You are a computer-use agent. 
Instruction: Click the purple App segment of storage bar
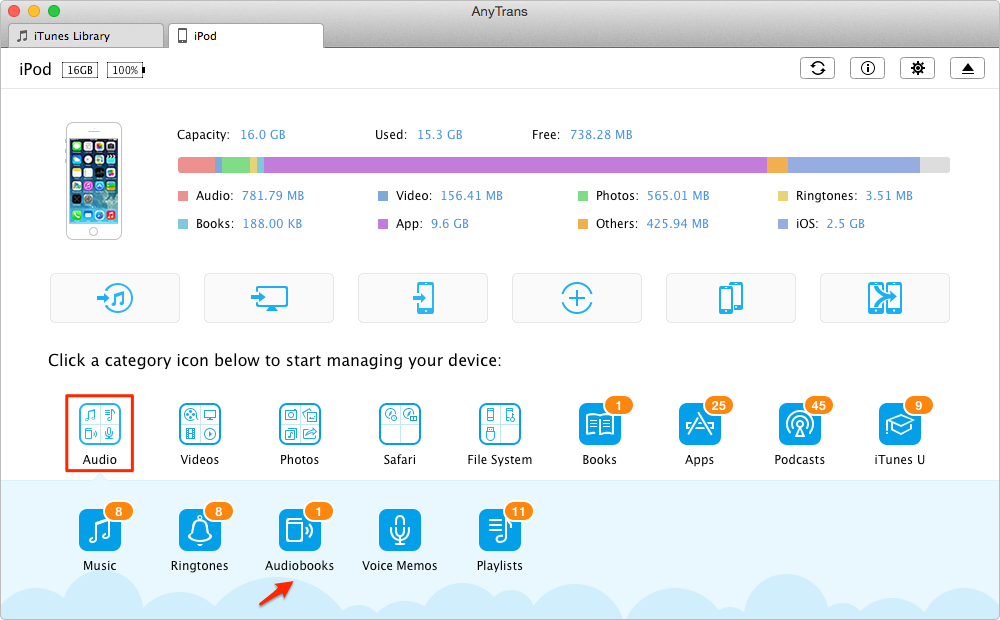point(515,165)
